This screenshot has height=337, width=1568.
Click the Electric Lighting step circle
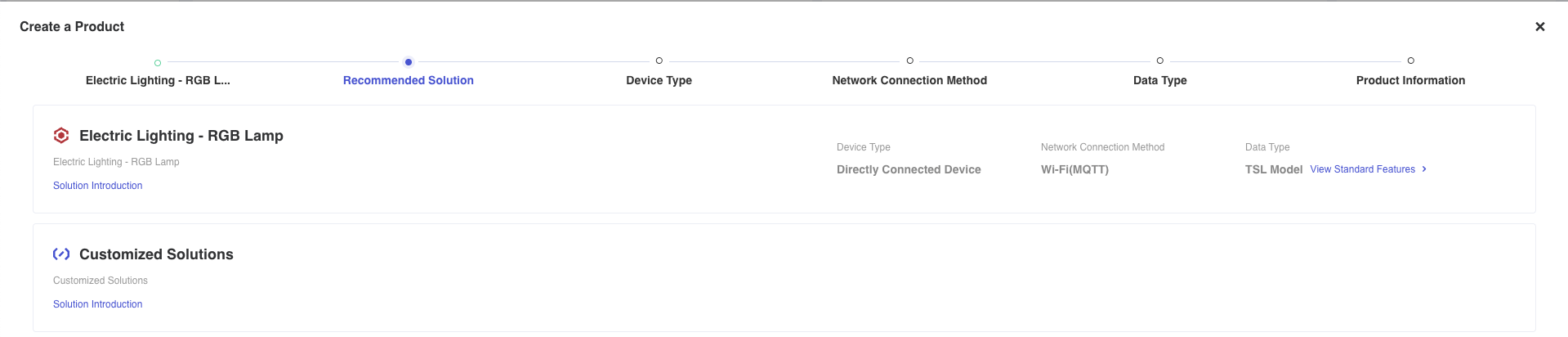[x=158, y=63]
